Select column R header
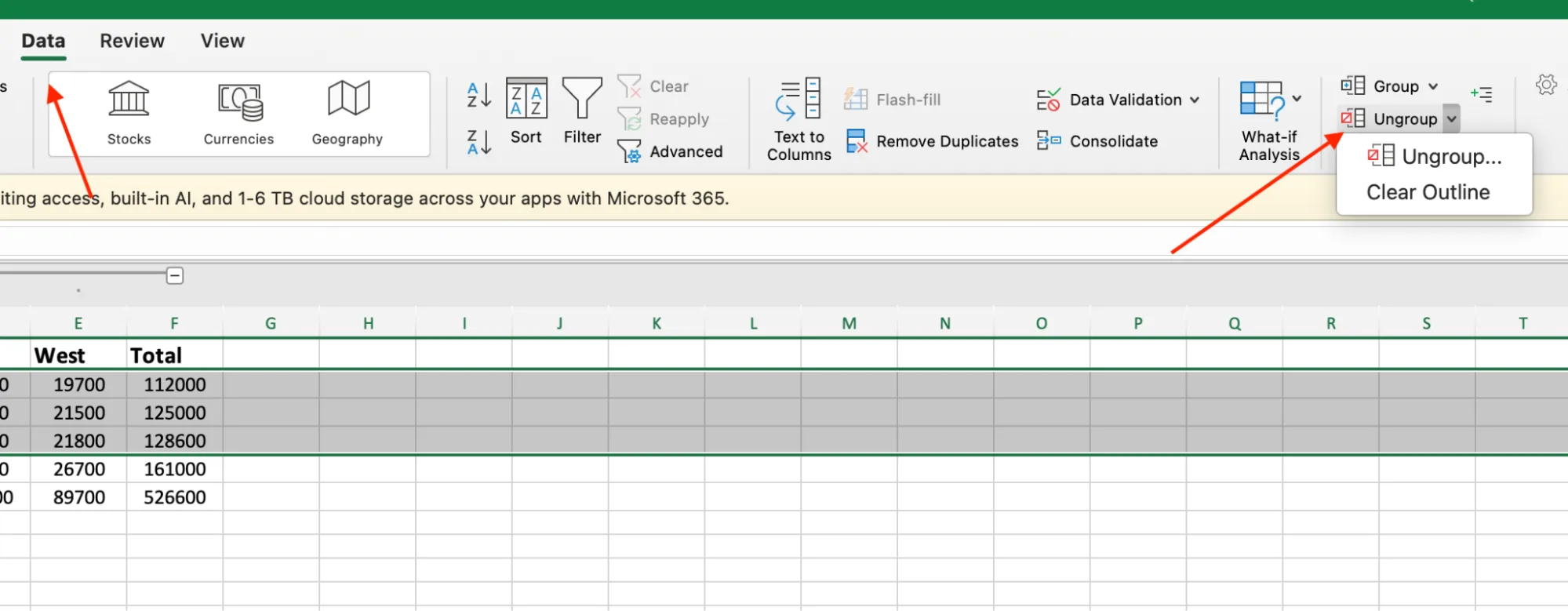Viewport: 1568px width, 611px height. point(1330,323)
